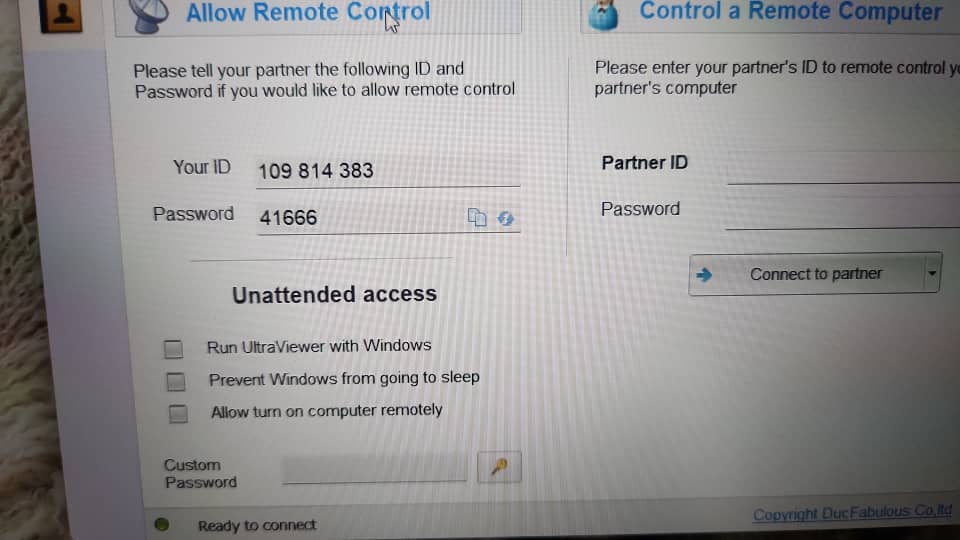
Task: Enable Run UltraViewer with Windows checkbox
Action: click(173, 349)
